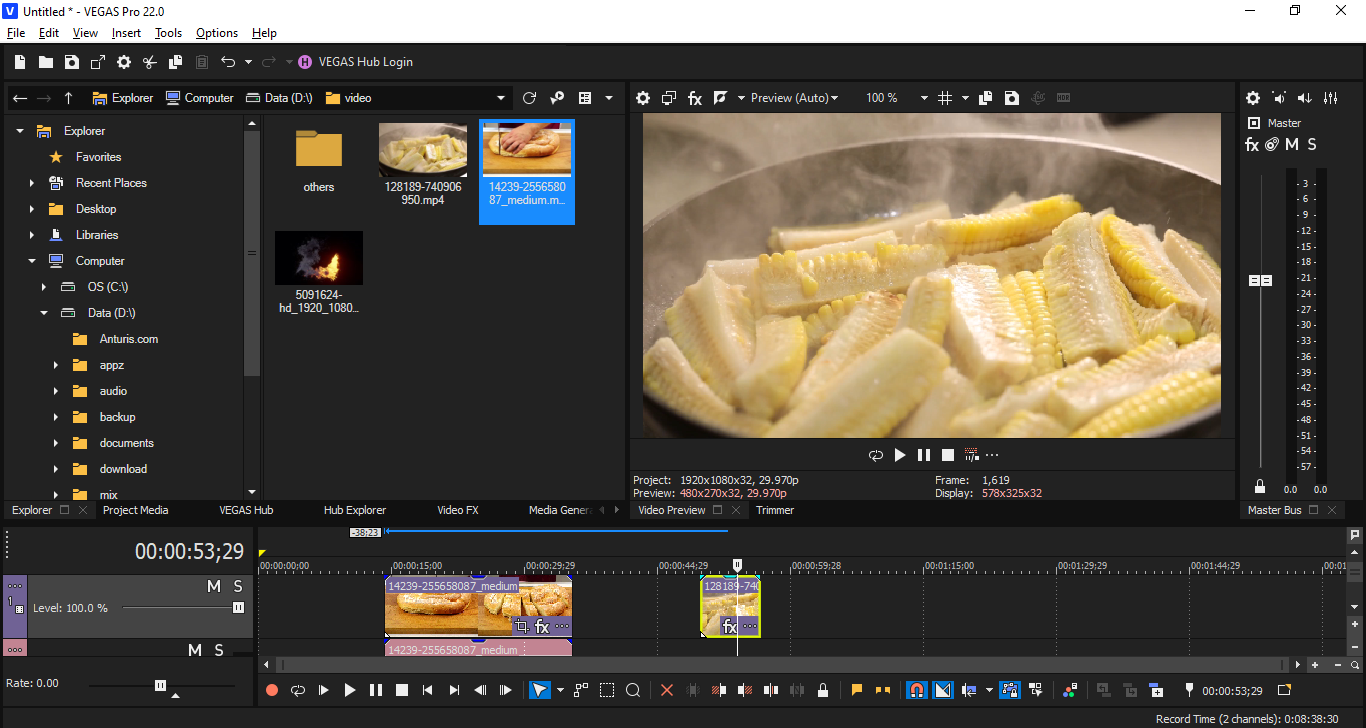Open the preview zoom percentage dropdown
This screenshot has width=1366, height=728.
tap(895, 97)
